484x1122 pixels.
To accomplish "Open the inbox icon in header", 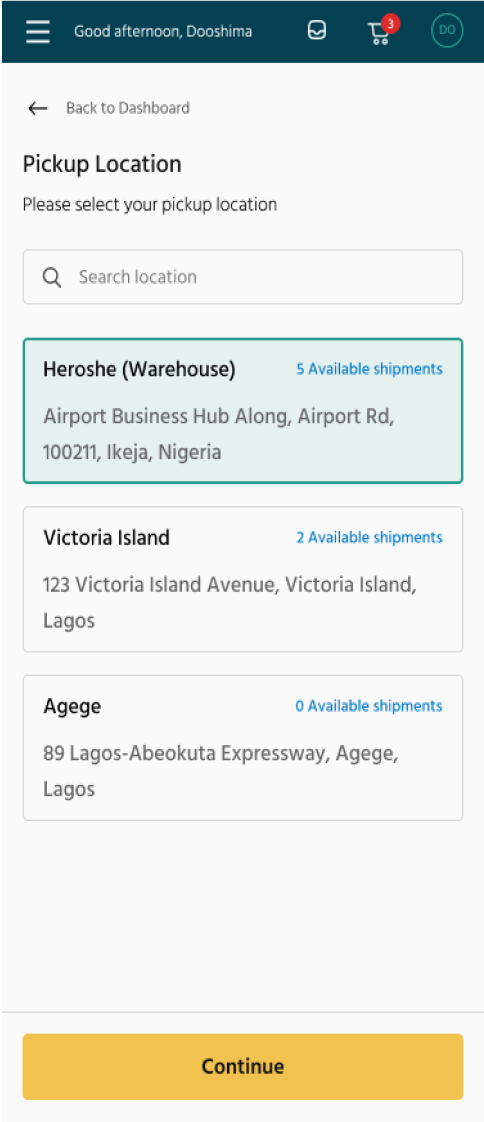I will (x=317, y=31).
